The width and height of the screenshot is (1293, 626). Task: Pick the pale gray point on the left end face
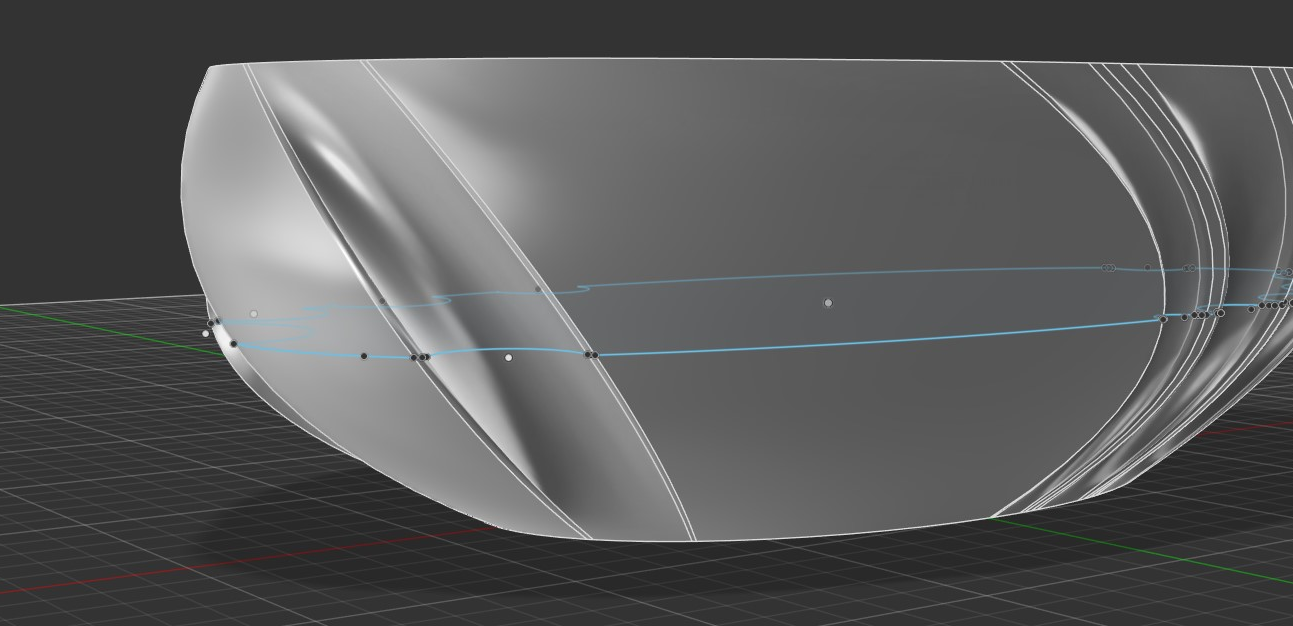pos(254,314)
